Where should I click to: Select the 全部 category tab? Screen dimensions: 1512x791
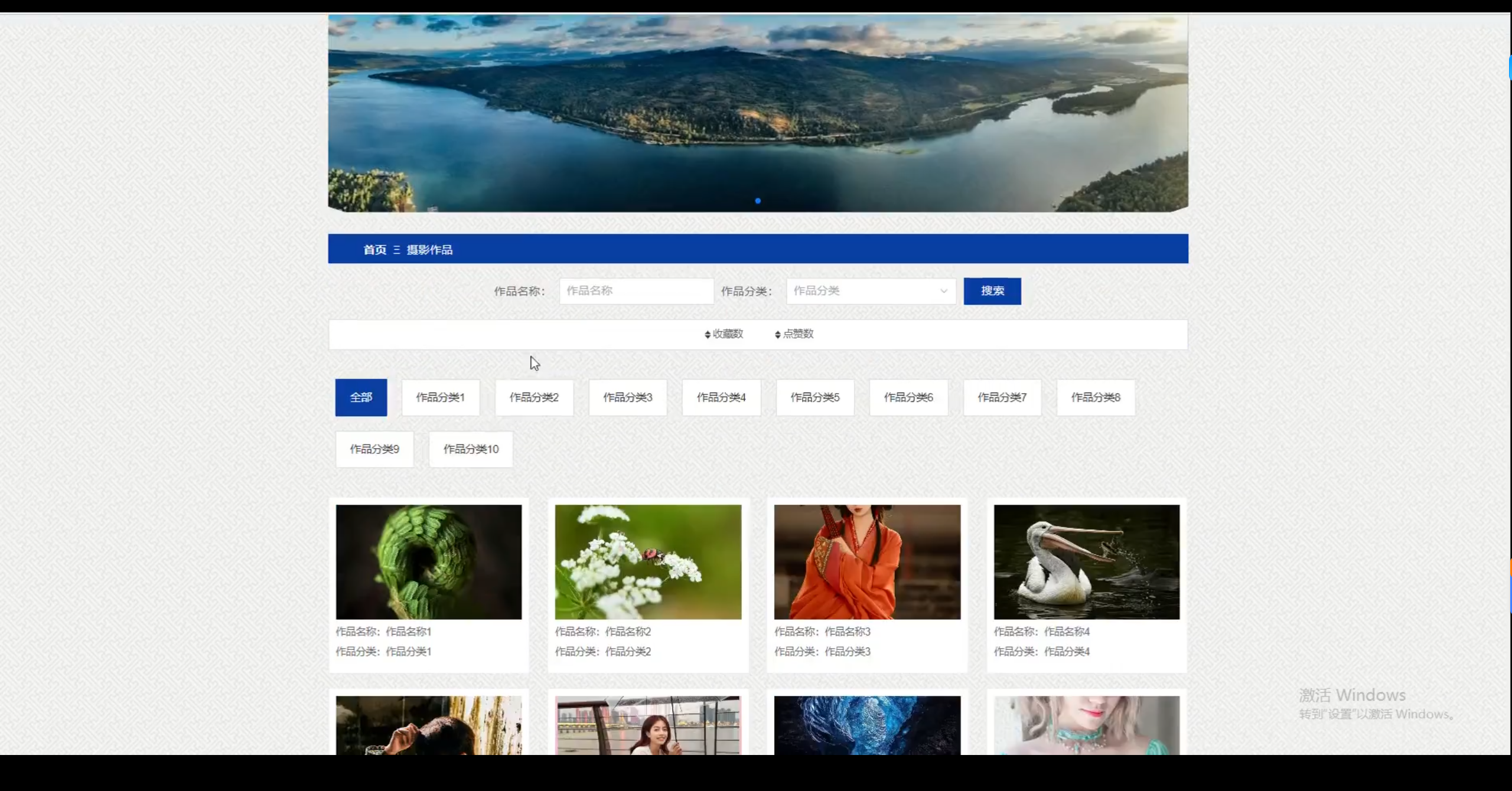(361, 397)
